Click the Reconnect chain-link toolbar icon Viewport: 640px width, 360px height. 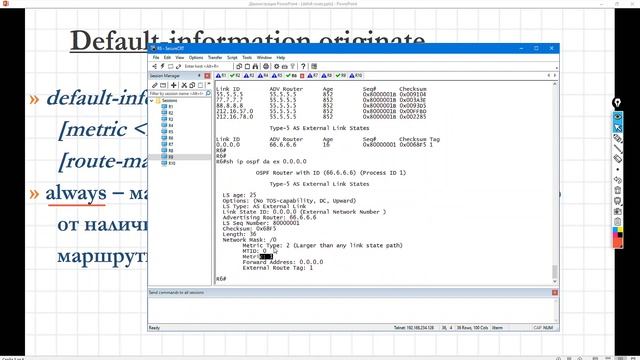tap(178, 66)
